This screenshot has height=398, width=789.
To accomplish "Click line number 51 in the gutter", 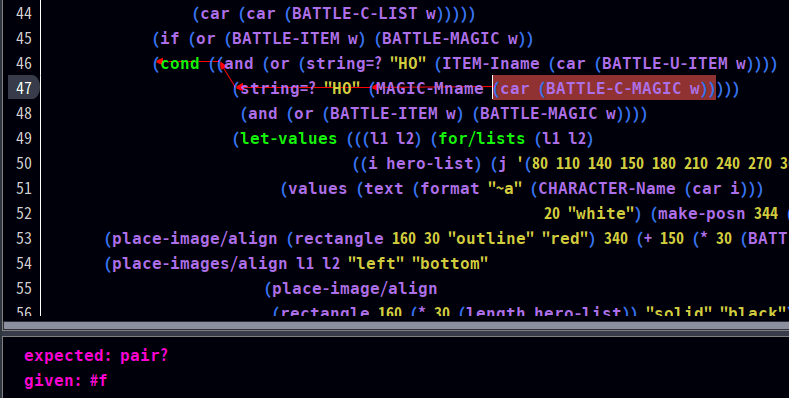I will (x=24, y=188).
